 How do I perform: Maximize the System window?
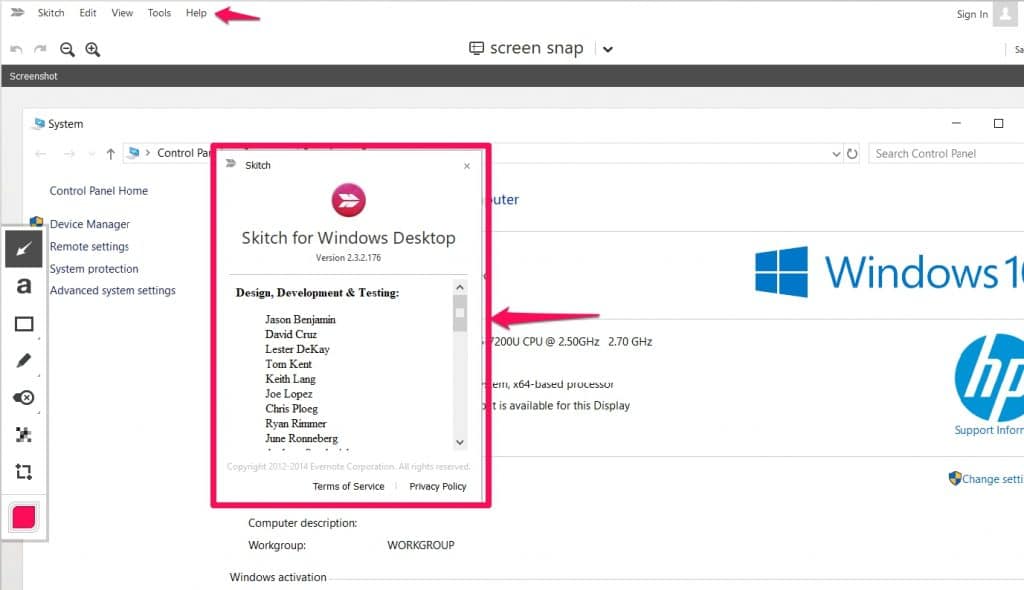998,123
